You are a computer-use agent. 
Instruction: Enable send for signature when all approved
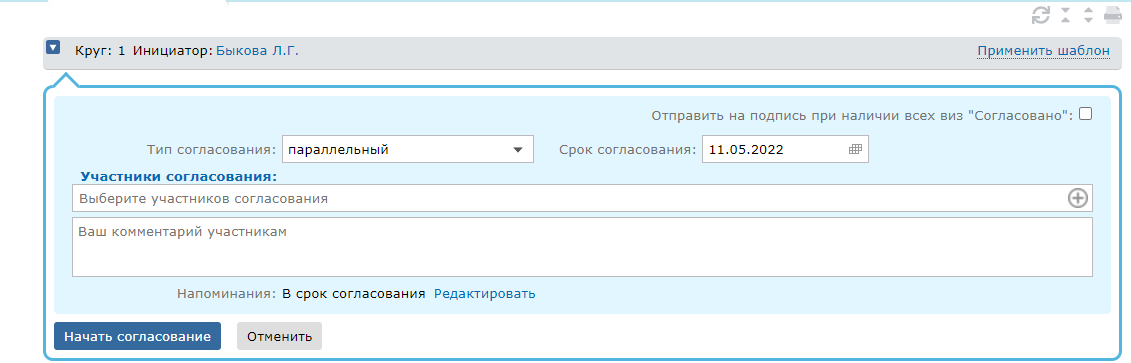click(x=1085, y=114)
